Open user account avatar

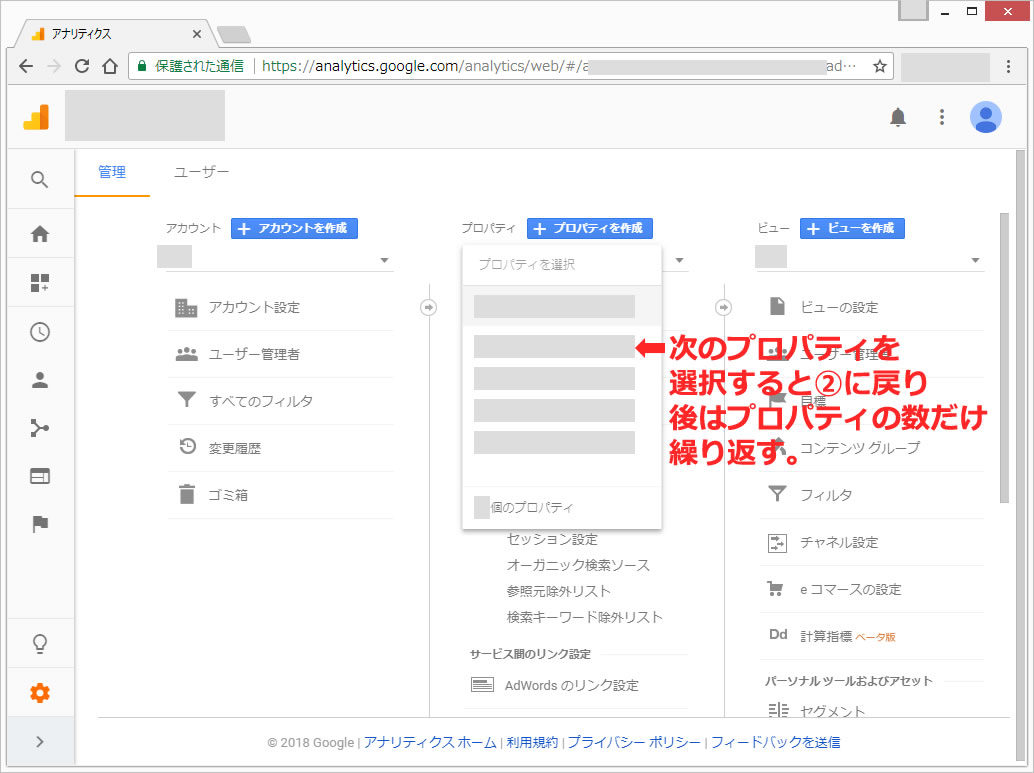coord(985,117)
